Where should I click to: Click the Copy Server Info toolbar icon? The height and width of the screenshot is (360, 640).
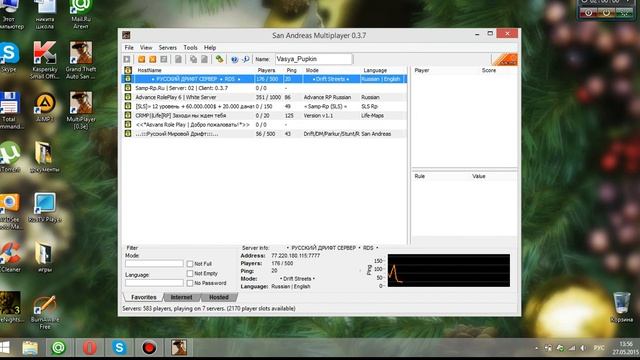click(193, 59)
